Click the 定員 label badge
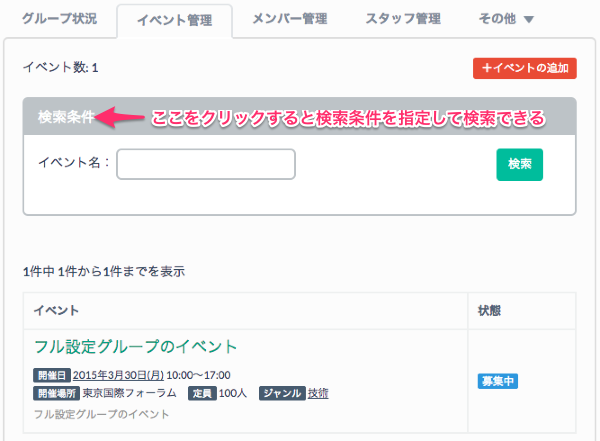The image size is (600, 441). (205, 393)
